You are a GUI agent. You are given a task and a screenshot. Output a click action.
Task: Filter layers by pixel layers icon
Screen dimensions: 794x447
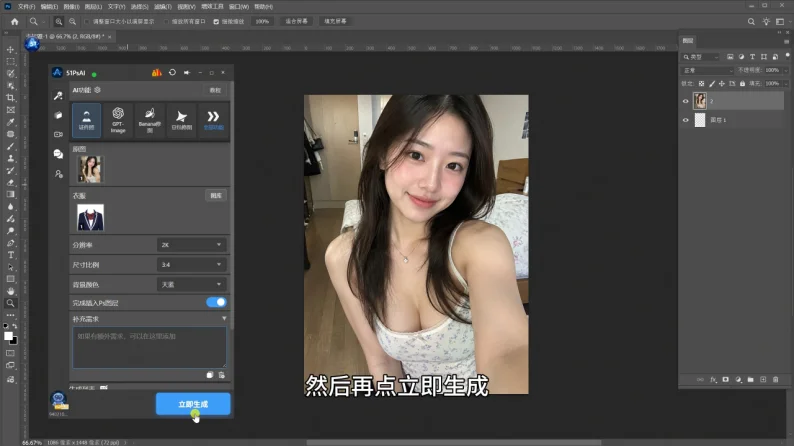(730, 57)
